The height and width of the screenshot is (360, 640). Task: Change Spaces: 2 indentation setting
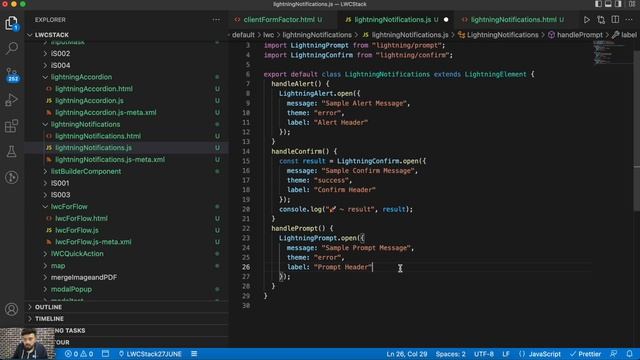[451, 354]
